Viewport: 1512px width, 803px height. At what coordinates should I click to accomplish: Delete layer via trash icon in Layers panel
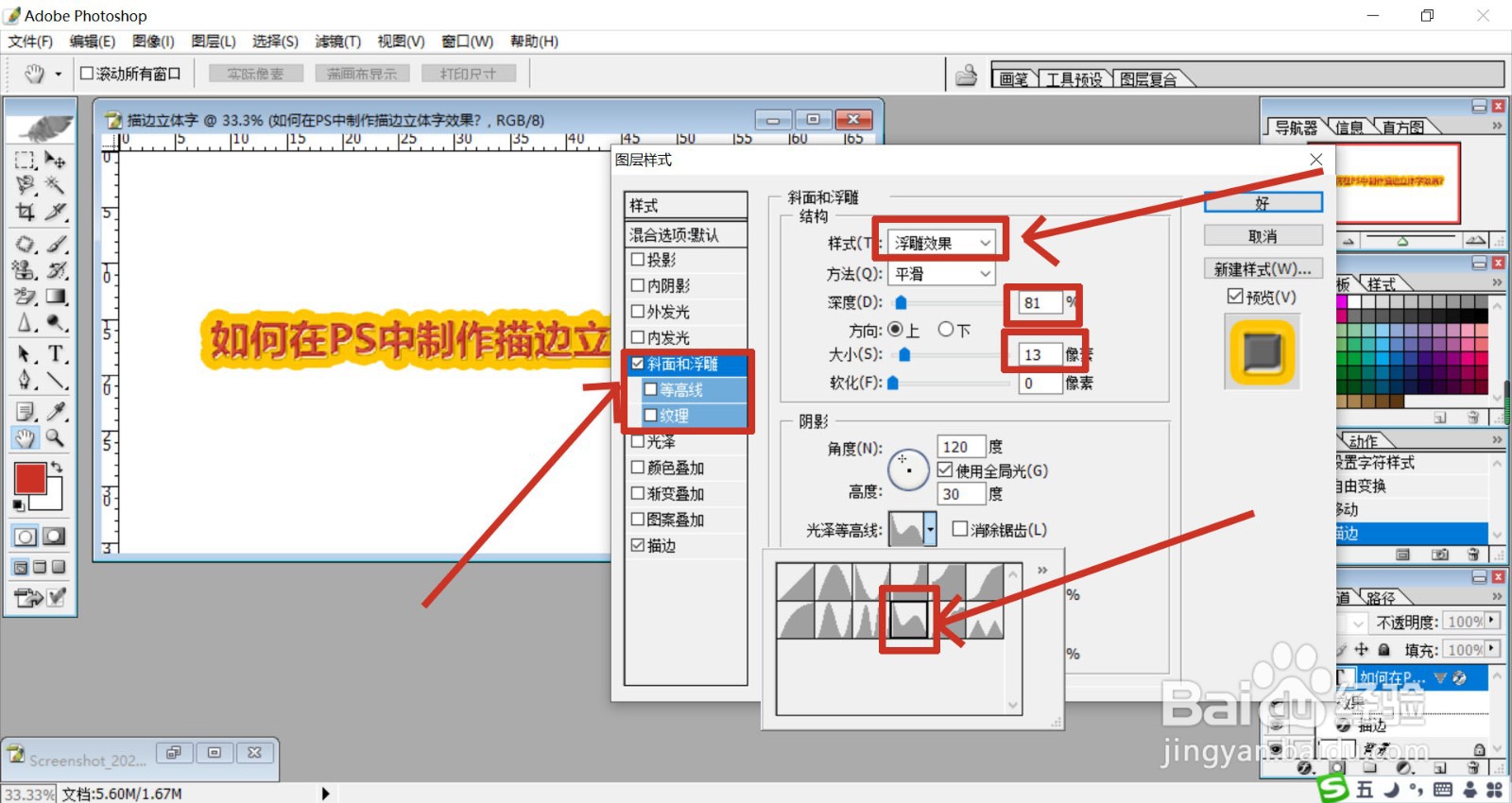pyautogui.click(x=1472, y=769)
